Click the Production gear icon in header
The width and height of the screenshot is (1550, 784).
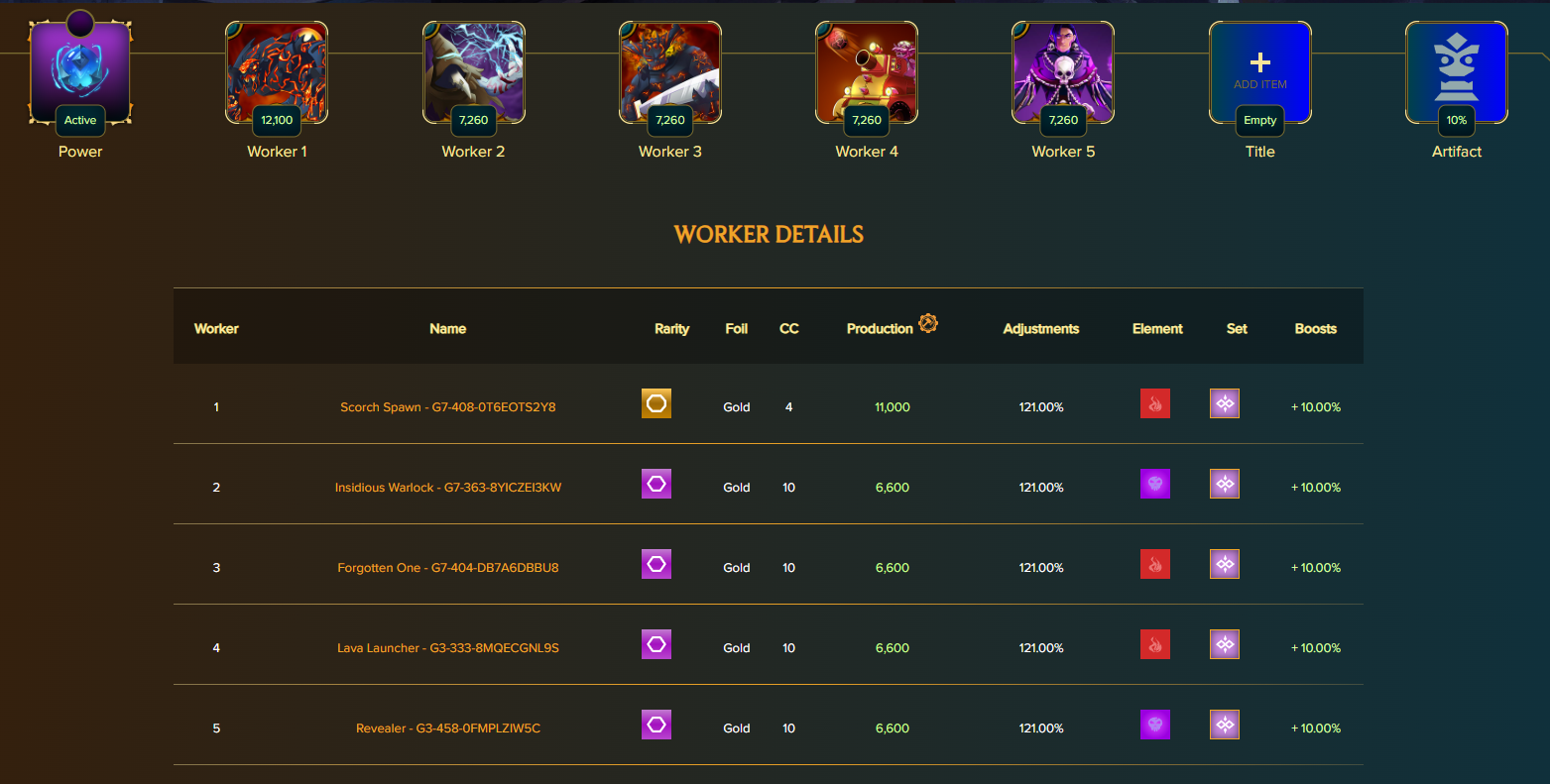[x=928, y=323]
